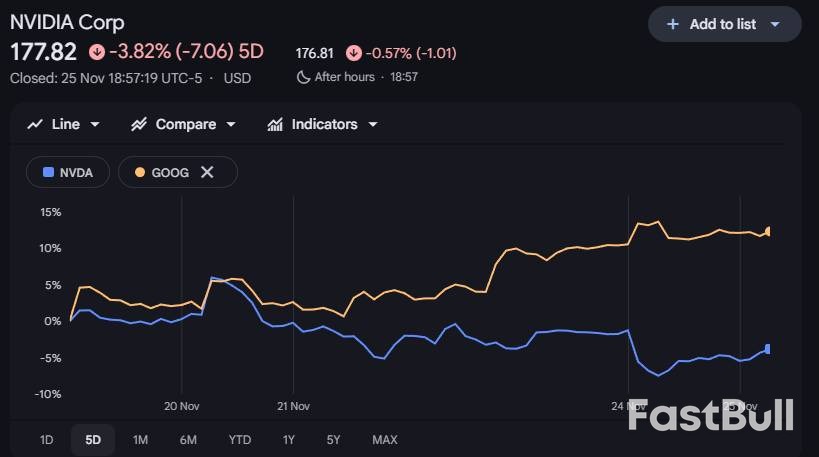Screen dimensions: 819x457
Task: Open the Indicators dropdown arrow
Action: pos(373,125)
